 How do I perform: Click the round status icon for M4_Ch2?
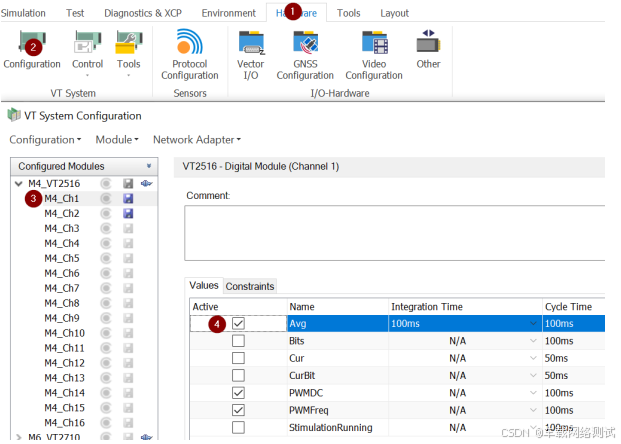[106, 213]
